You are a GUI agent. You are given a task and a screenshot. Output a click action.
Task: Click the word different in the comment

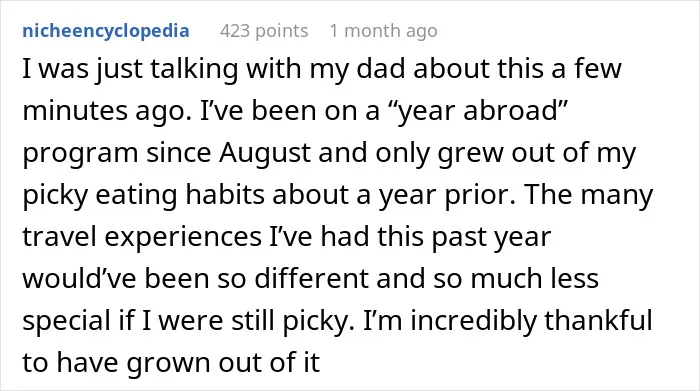point(312,278)
